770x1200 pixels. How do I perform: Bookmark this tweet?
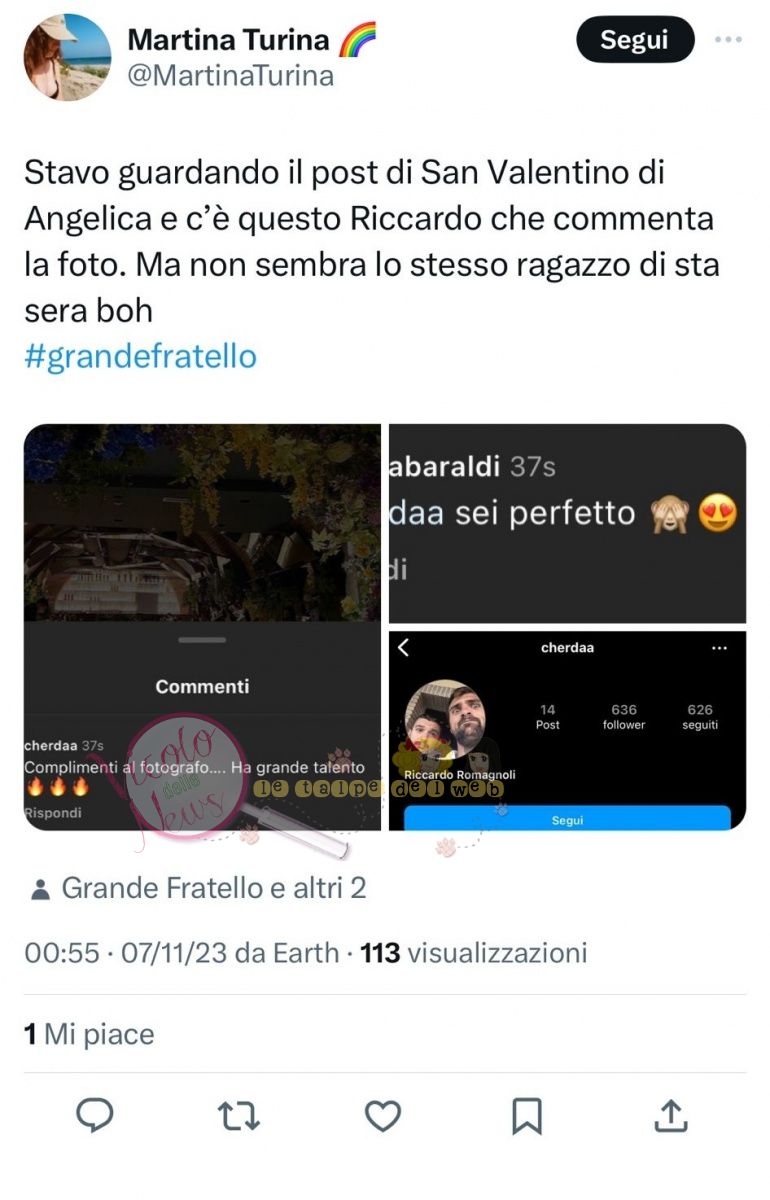pyautogui.click(x=527, y=1116)
